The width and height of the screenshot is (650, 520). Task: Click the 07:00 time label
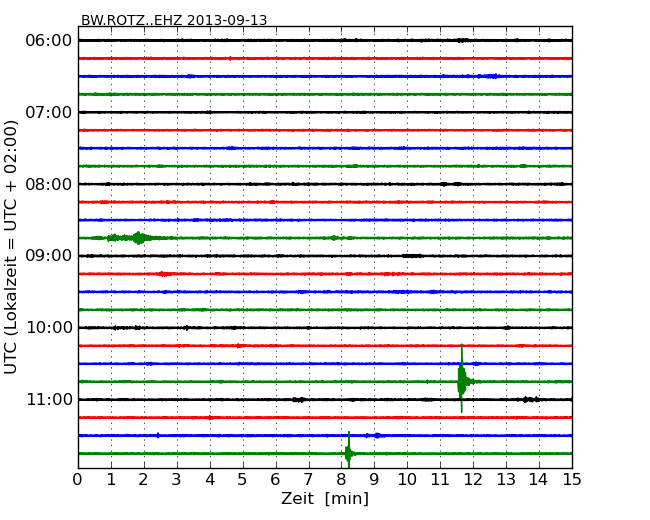49,112
